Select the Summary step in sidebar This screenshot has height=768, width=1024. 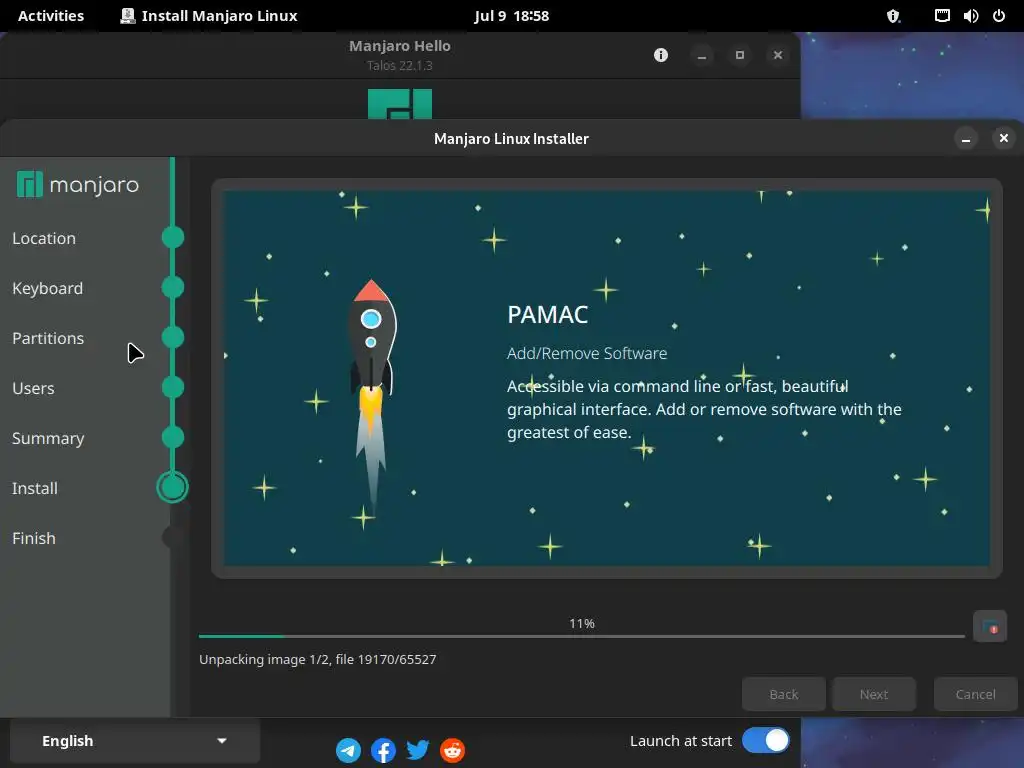[48, 438]
